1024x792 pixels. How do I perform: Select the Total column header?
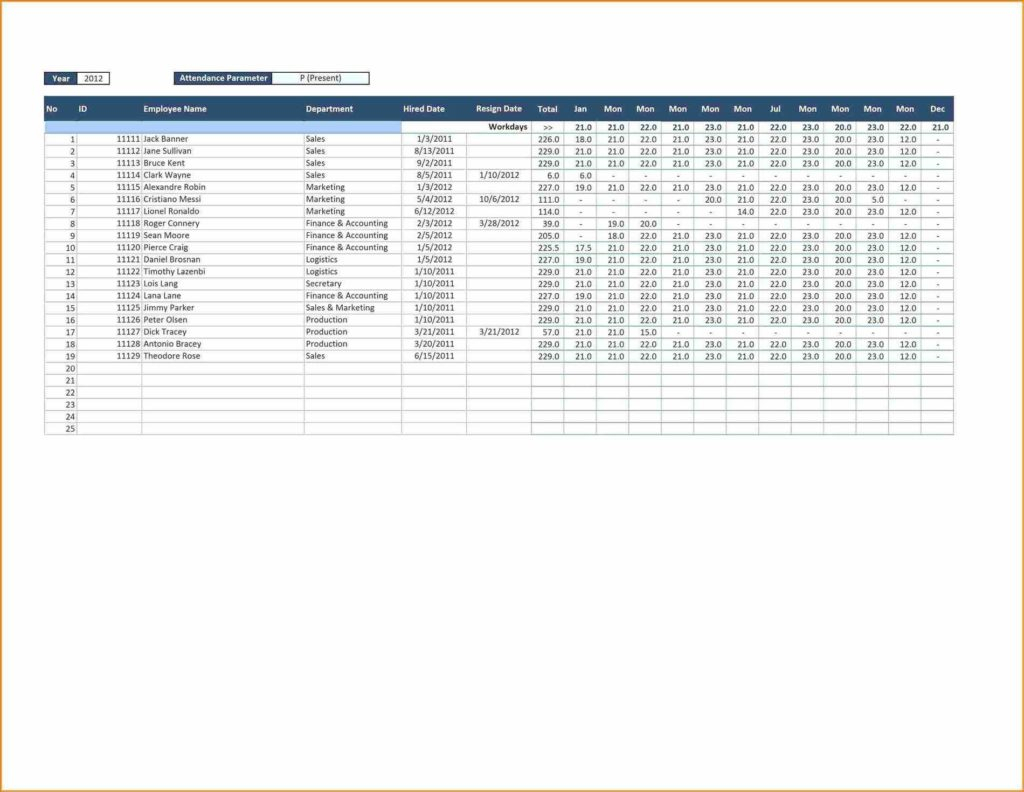click(x=547, y=109)
